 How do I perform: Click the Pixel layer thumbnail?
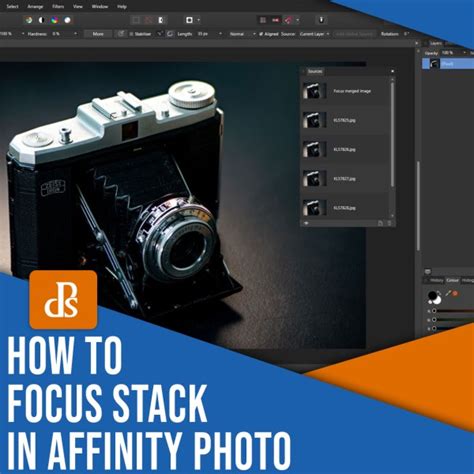[434, 64]
